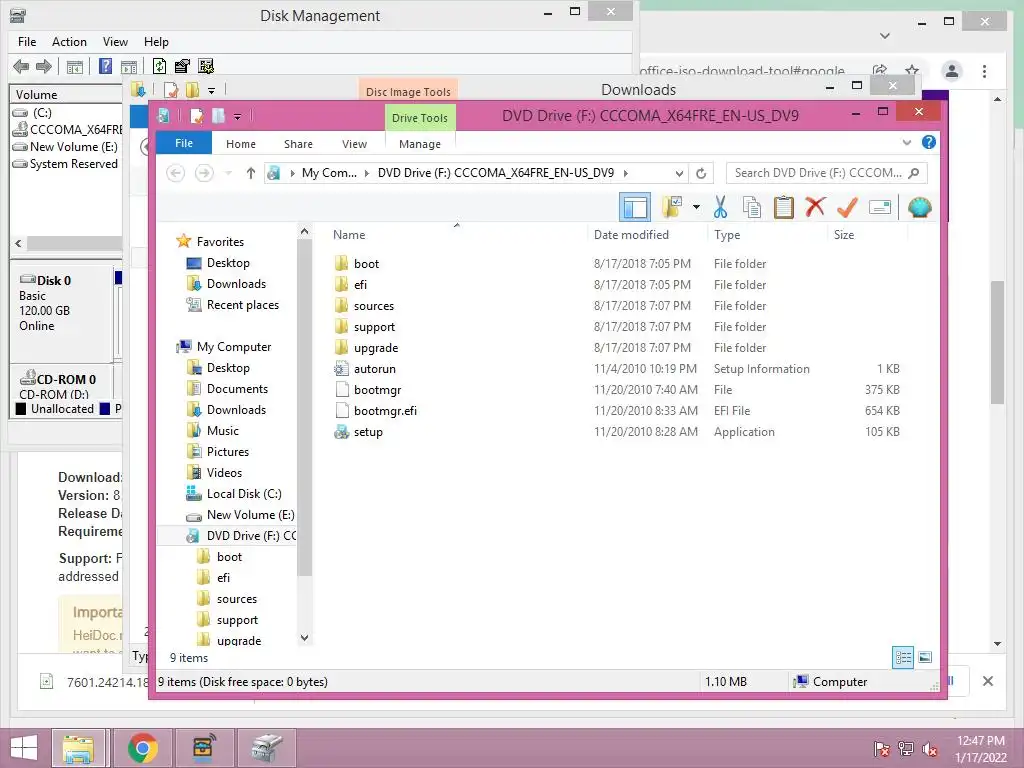Click Forward arrow in Disk Management toolbar

click(44, 66)
